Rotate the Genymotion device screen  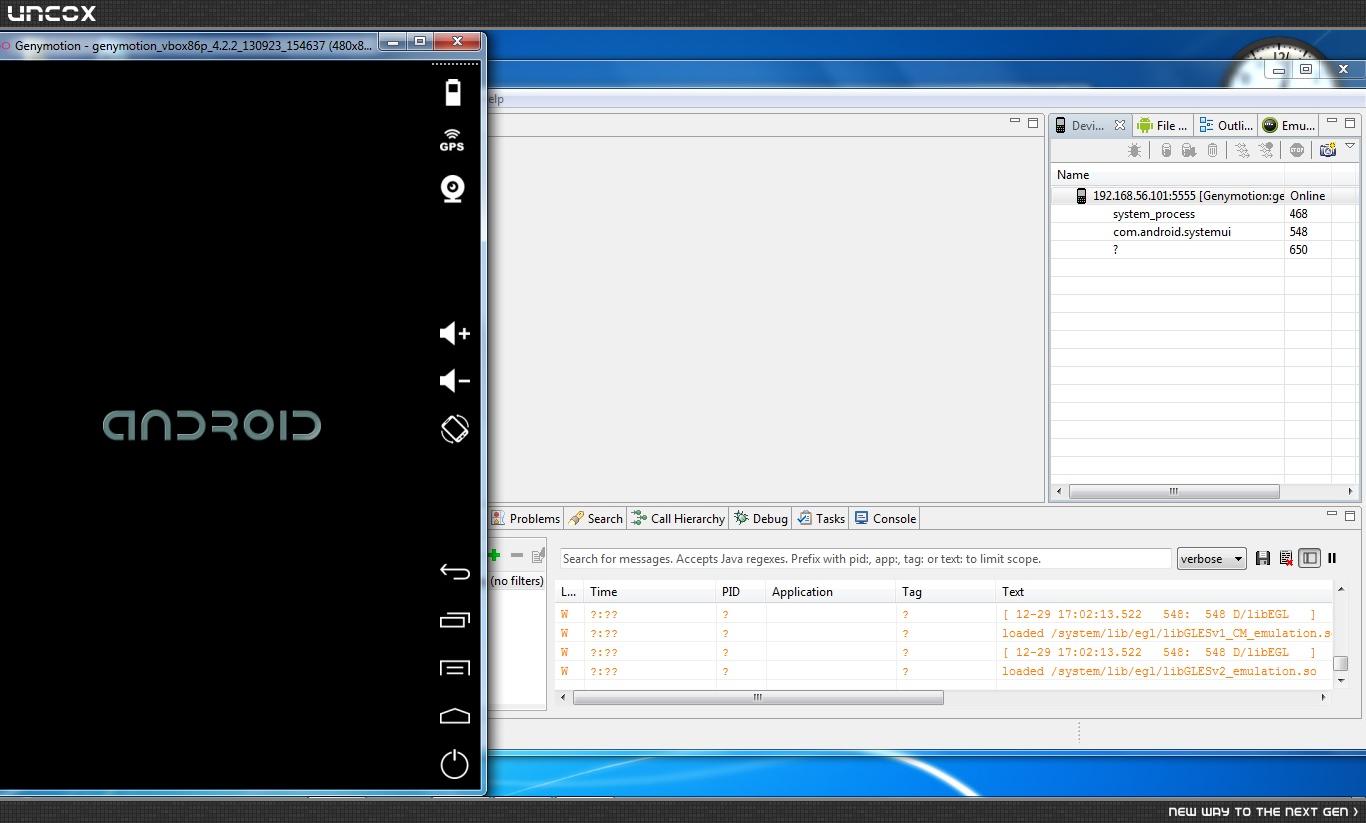pos(455,429)
